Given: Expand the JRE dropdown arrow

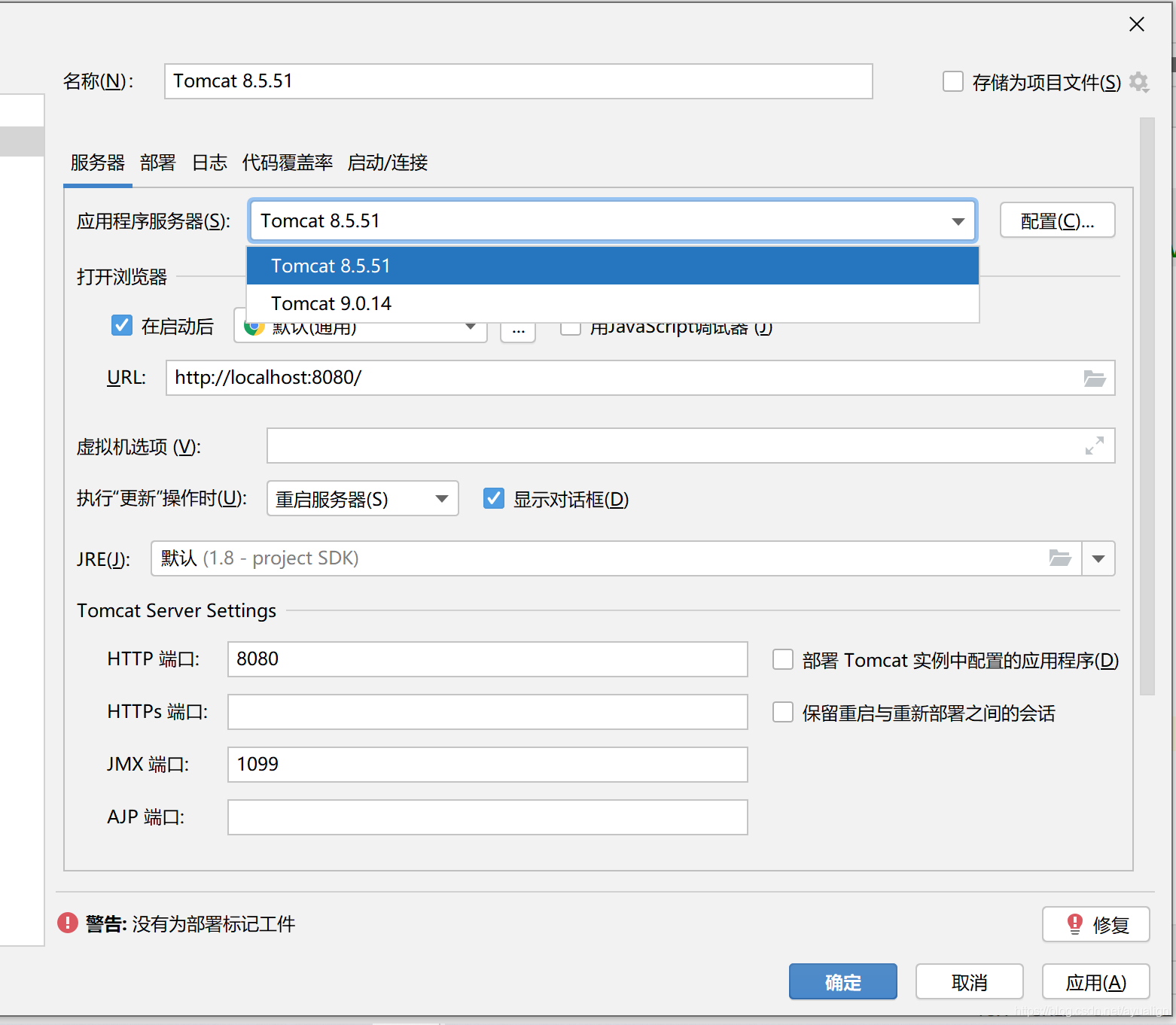Looking at the screenshot, I should tap(1098, 558).
